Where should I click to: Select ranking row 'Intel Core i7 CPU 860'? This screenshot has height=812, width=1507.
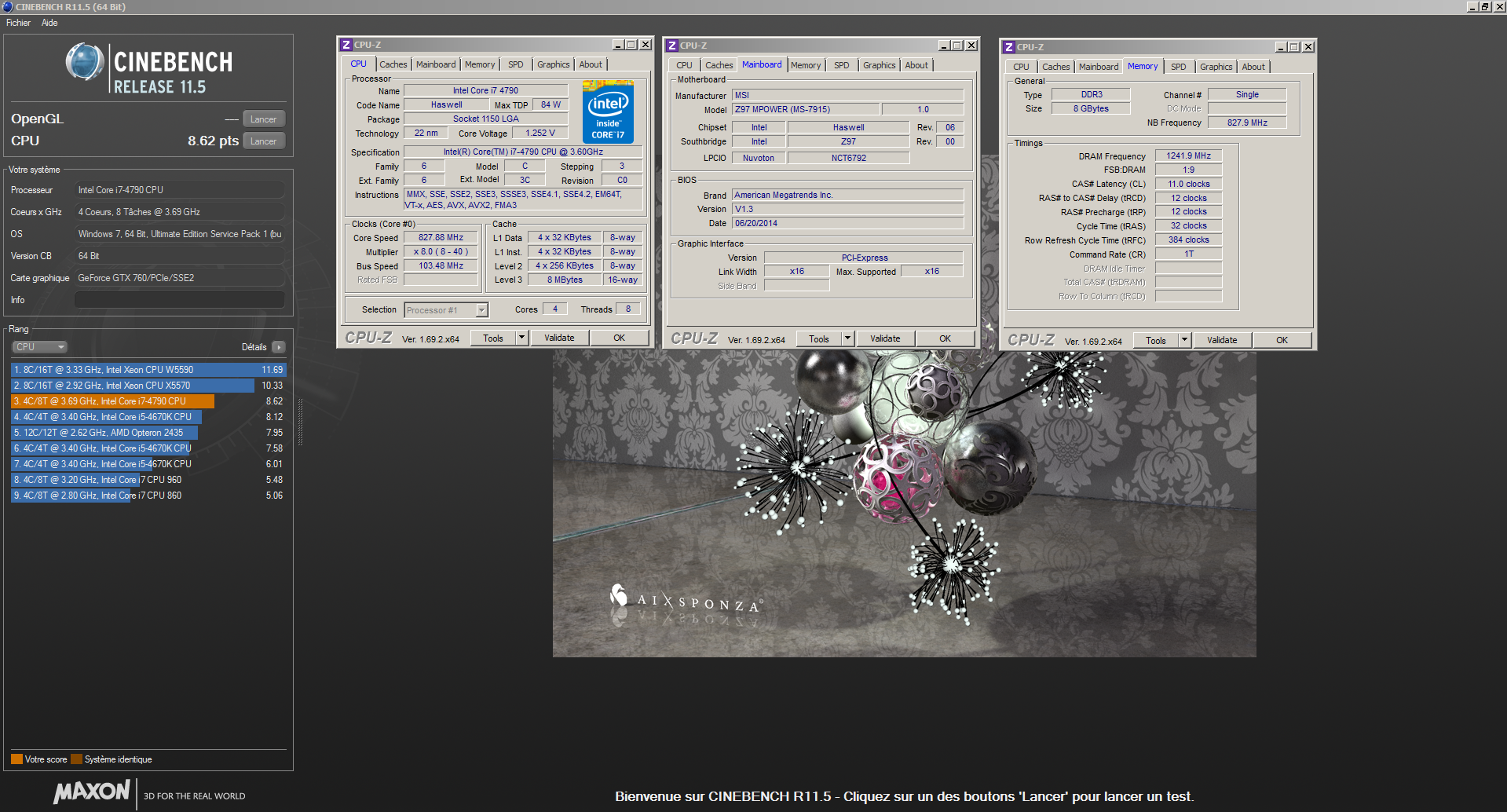(x=148, y=496)
